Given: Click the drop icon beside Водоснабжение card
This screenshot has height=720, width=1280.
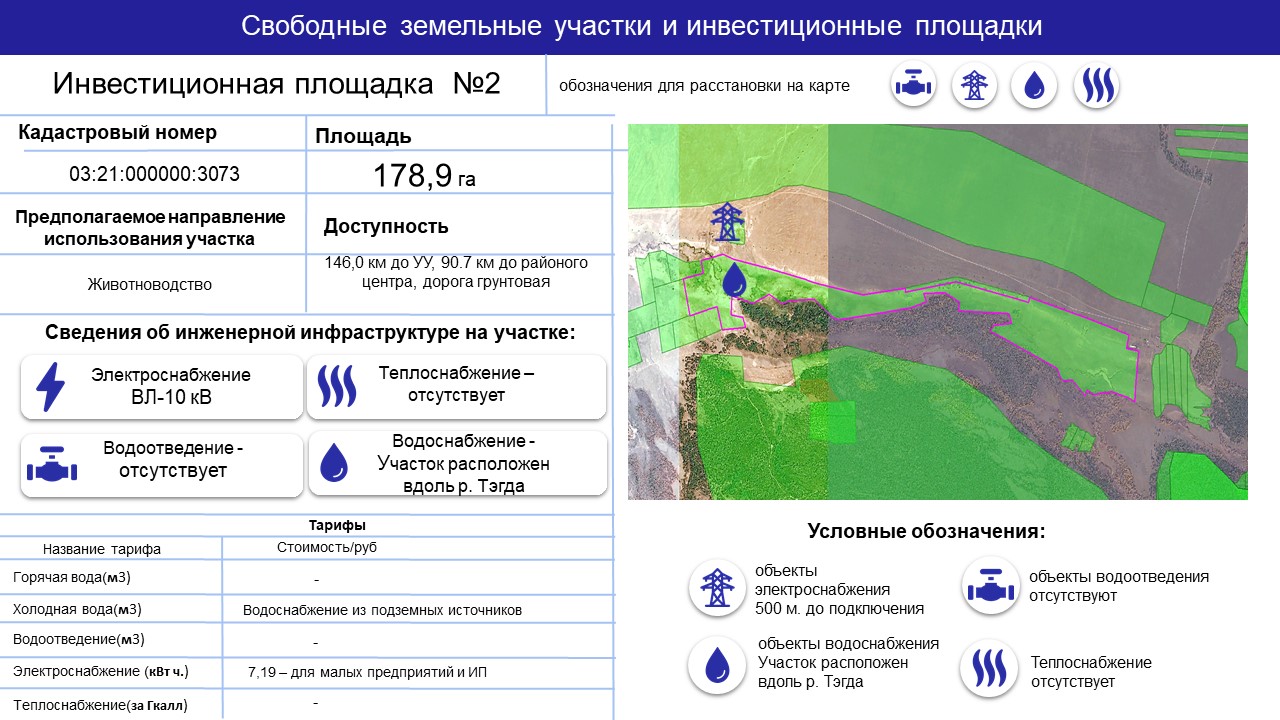Looking at the screenshot, I should [x=333, y=463].
